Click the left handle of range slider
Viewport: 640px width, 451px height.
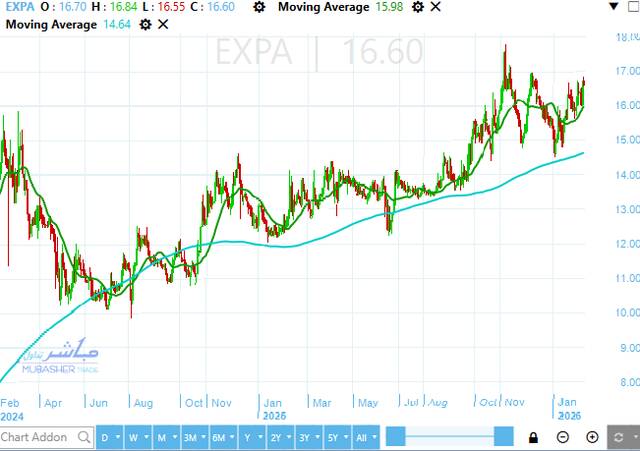pyautogui.click(x=395, y=437)
